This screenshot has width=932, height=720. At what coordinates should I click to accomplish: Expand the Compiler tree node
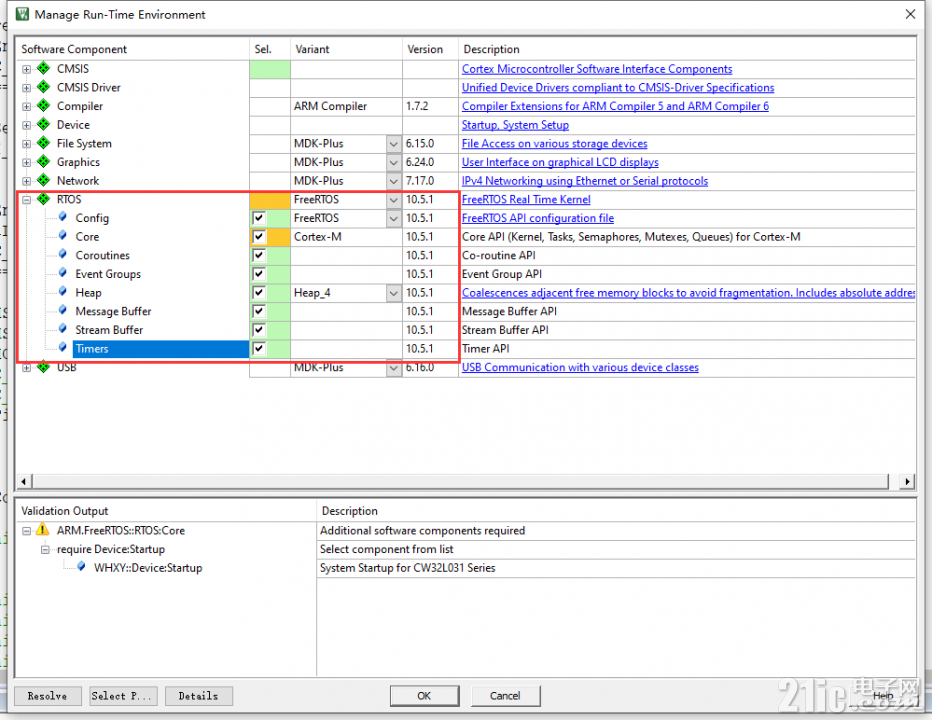click(x=27, y=106)
